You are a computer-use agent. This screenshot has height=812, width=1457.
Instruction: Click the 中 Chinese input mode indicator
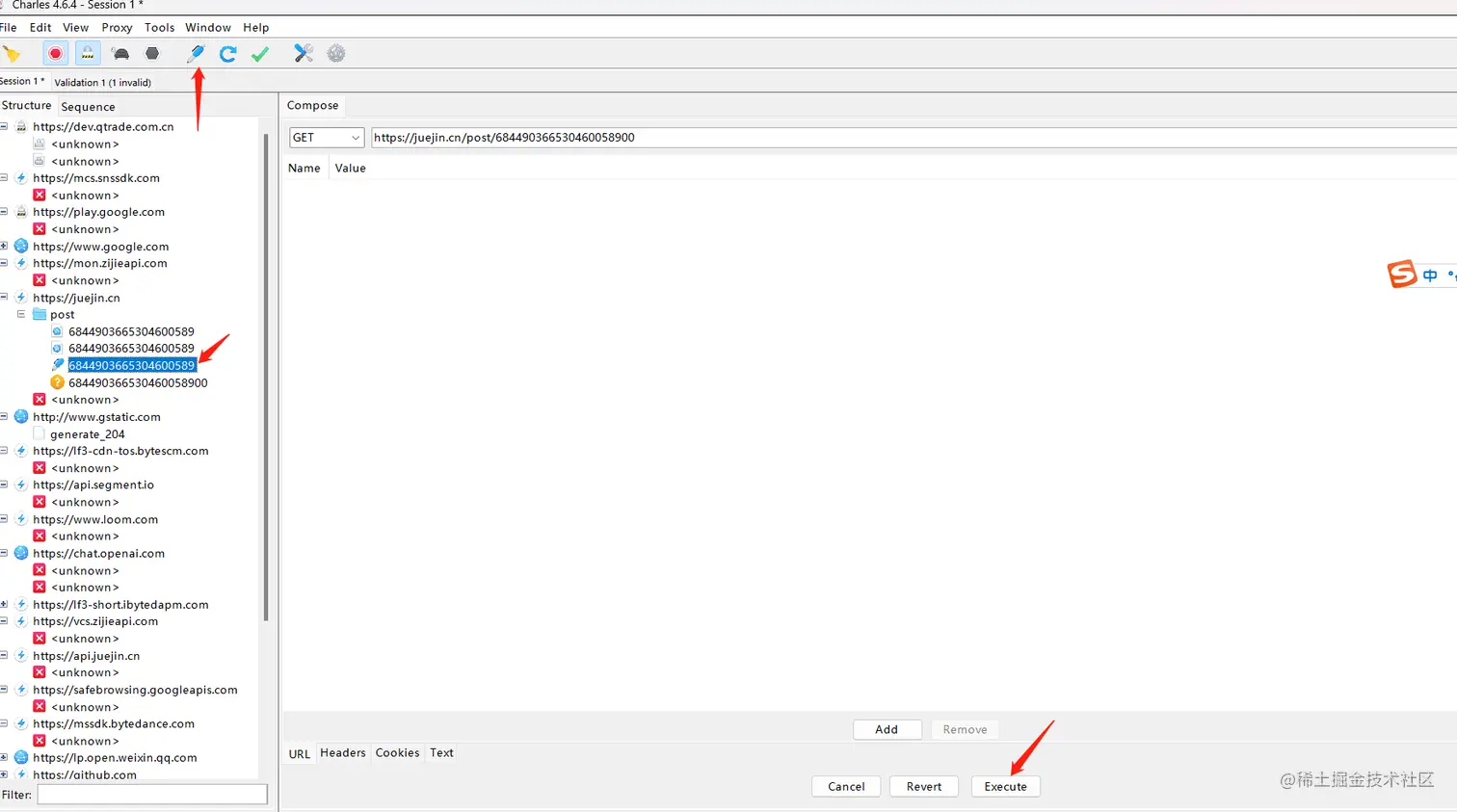[1430, 275]
